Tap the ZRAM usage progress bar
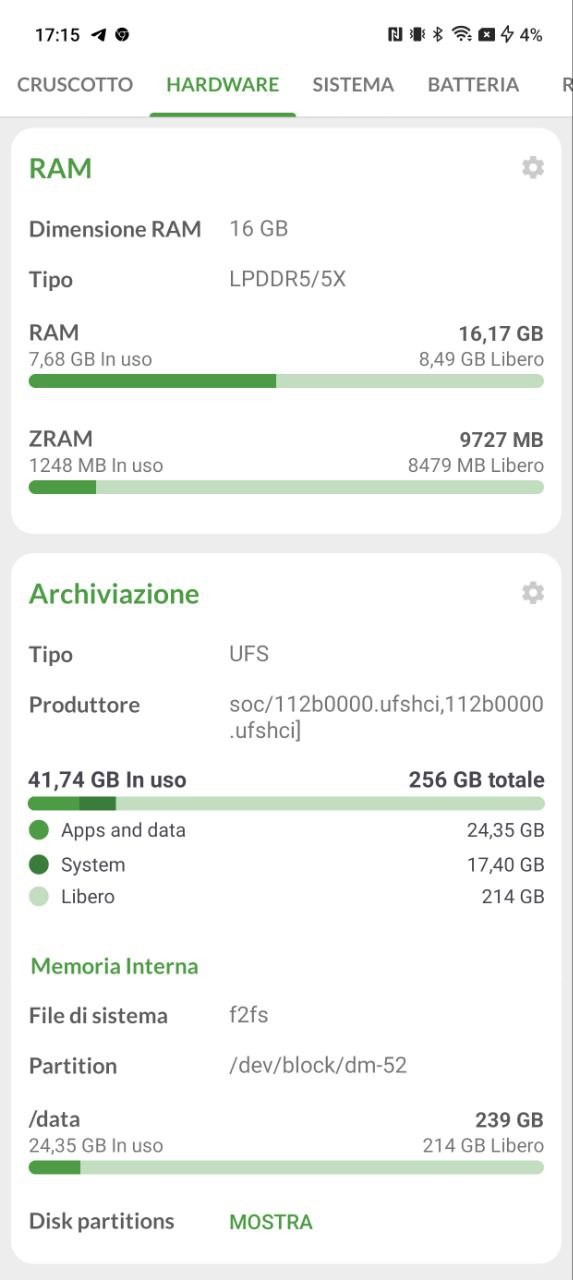Image resolution: width=573 pixels, height=1280 pixels. pyautogui.click(x=286, y=487)
